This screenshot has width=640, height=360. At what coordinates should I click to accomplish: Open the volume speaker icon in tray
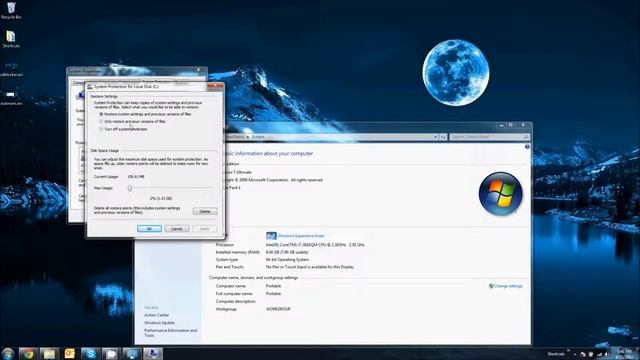coord(607,354)
